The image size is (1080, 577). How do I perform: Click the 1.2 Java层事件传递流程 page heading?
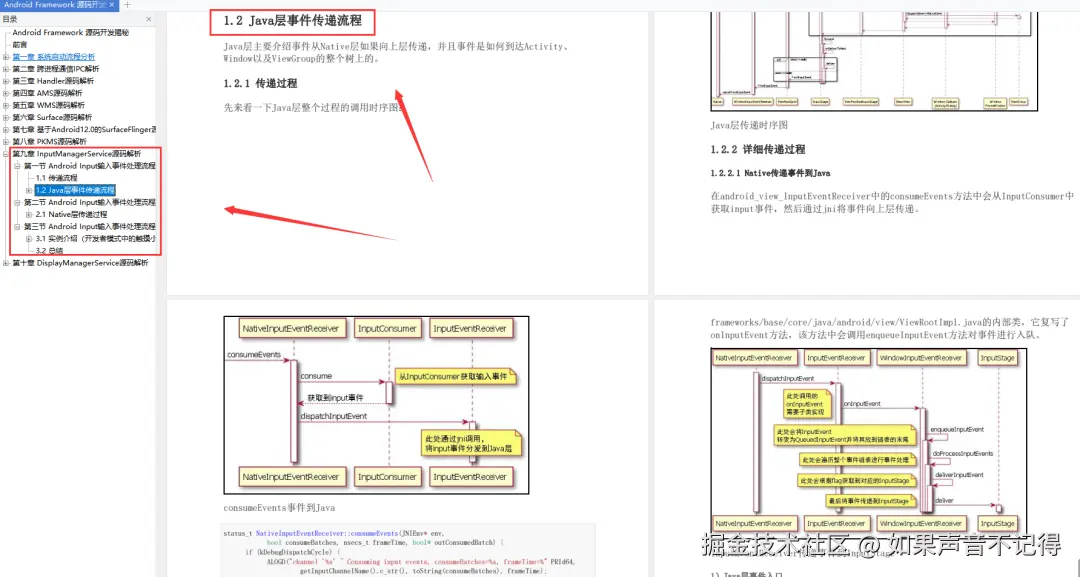point(292,21)
